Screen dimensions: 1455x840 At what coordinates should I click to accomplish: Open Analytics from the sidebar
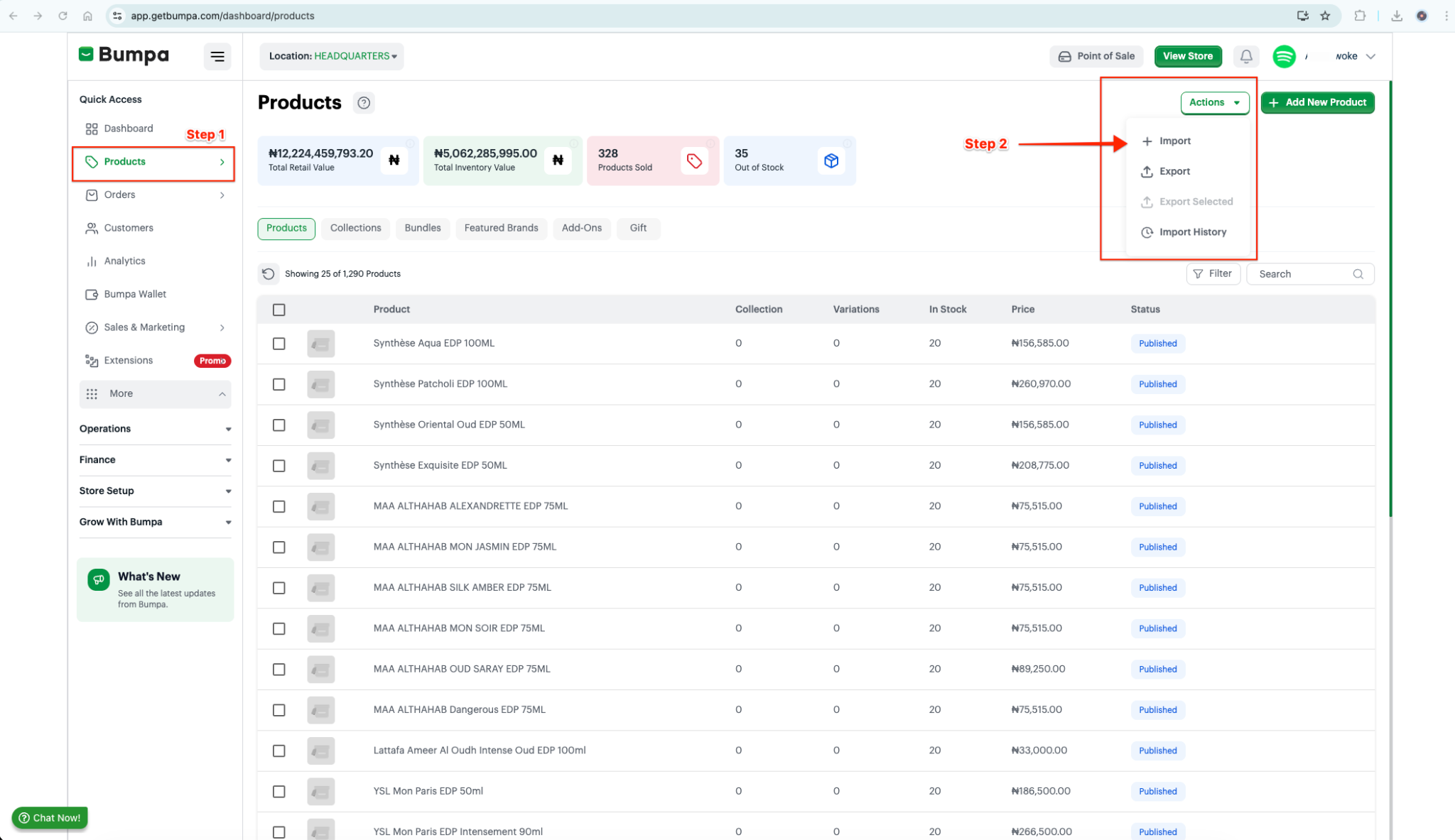point(124,261)
